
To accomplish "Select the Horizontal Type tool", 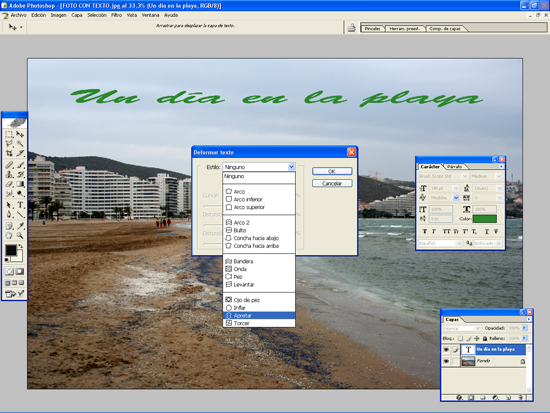I will (20, 205).
